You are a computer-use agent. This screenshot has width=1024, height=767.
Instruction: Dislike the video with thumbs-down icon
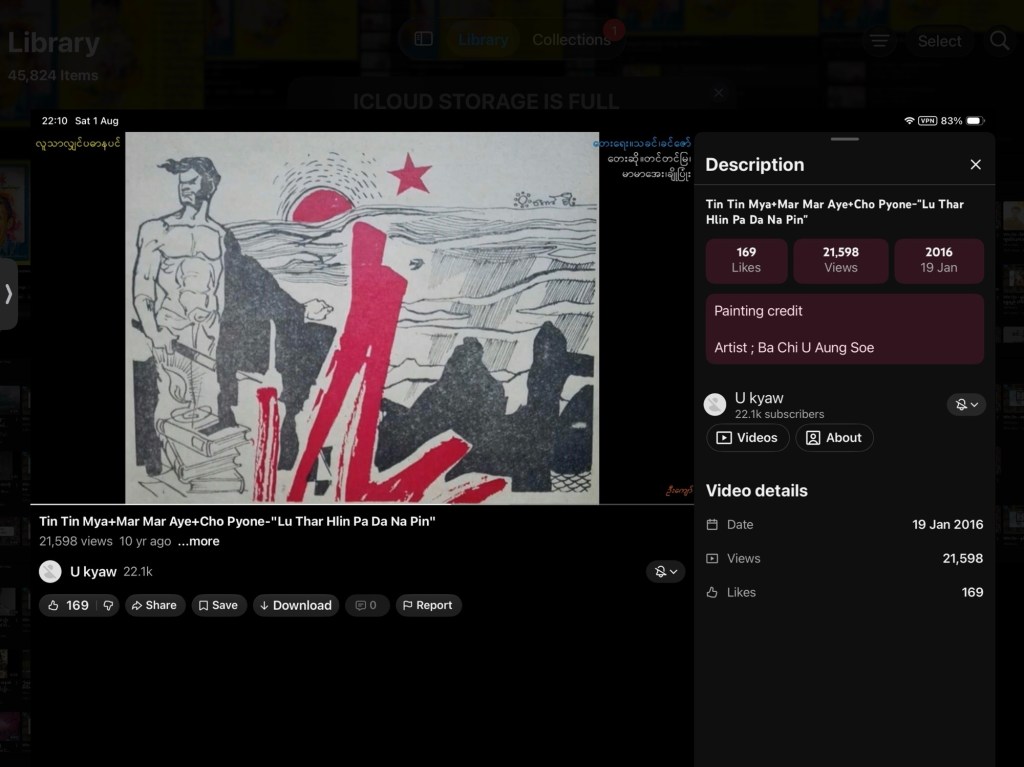[108, 605]
